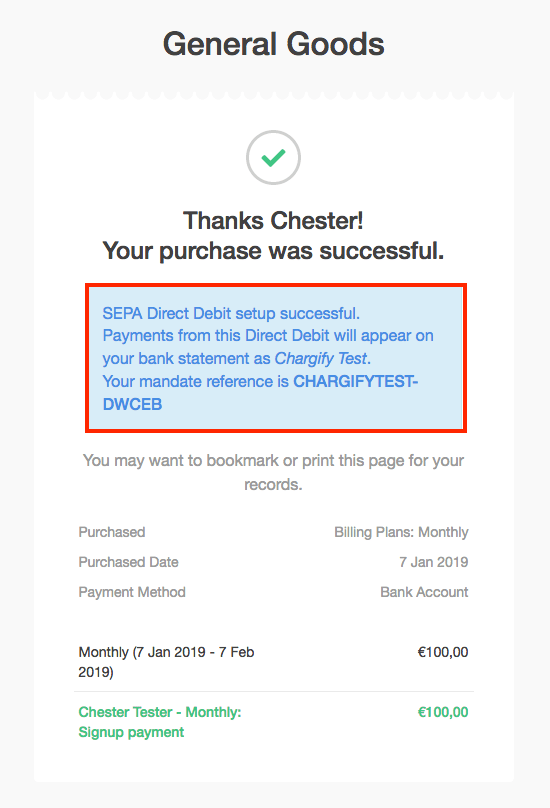This screenshot has height=808, width=550.
Task: Click the bookmark or print reminder text
Action: click(x=273, y=472)
